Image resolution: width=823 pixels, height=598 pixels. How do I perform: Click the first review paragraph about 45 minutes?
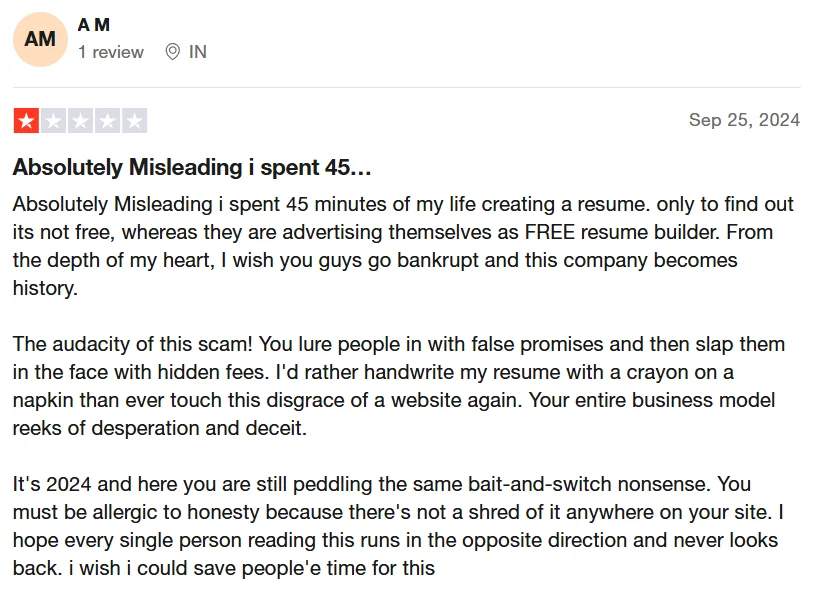tap(403, 246)
